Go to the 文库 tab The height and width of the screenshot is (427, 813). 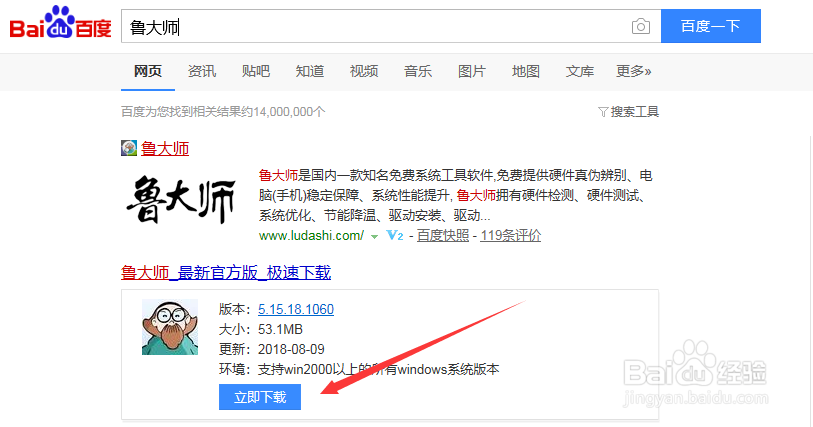pos(580,71)
